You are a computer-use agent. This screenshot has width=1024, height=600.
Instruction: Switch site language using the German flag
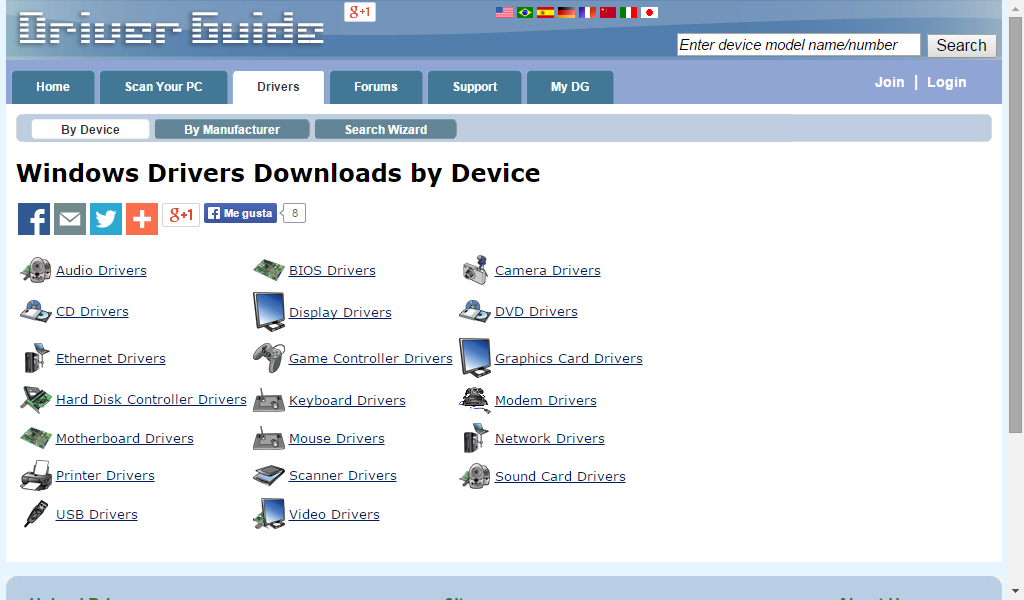tap(566, 12)
